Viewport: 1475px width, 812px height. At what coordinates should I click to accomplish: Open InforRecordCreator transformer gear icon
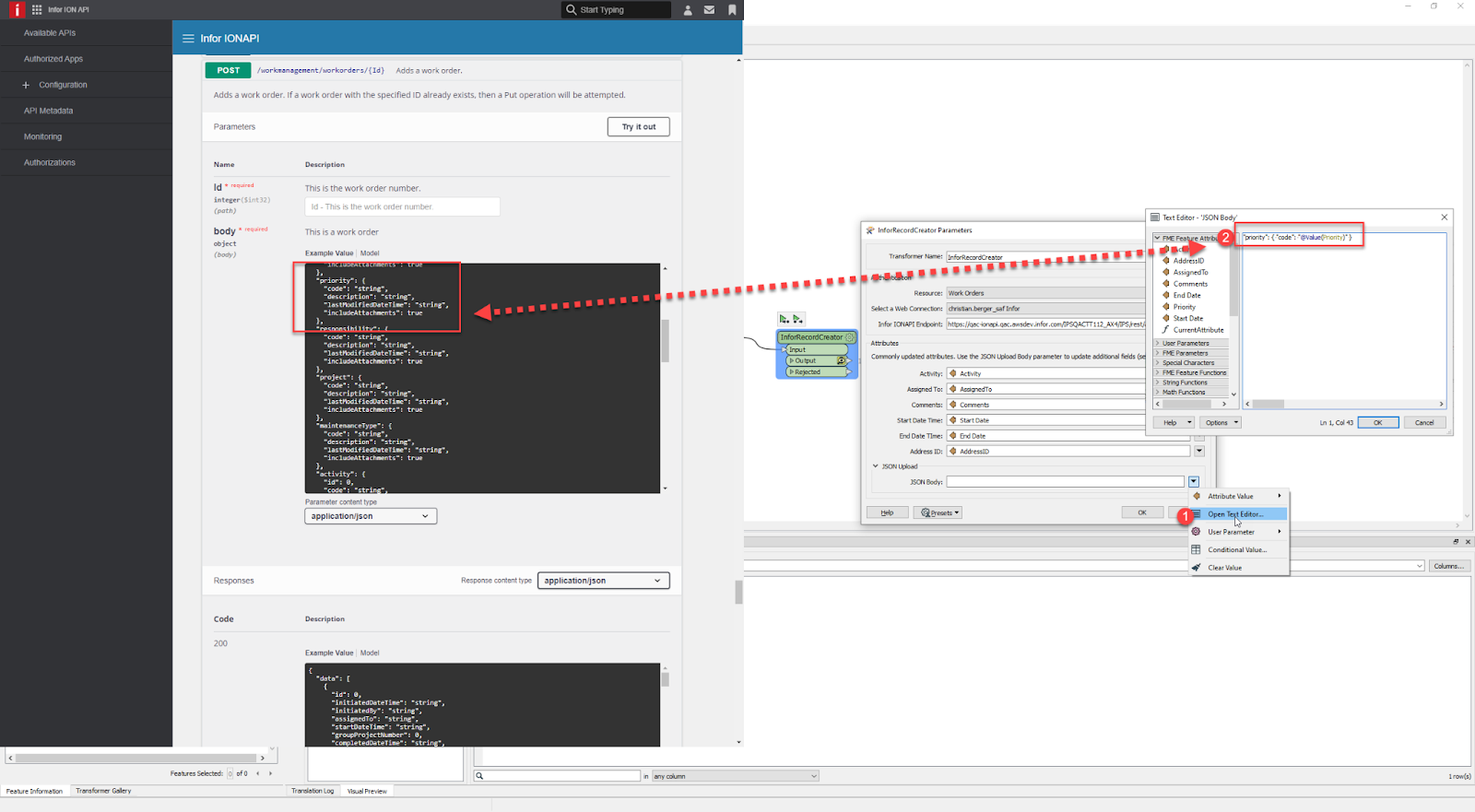[850, 337]
